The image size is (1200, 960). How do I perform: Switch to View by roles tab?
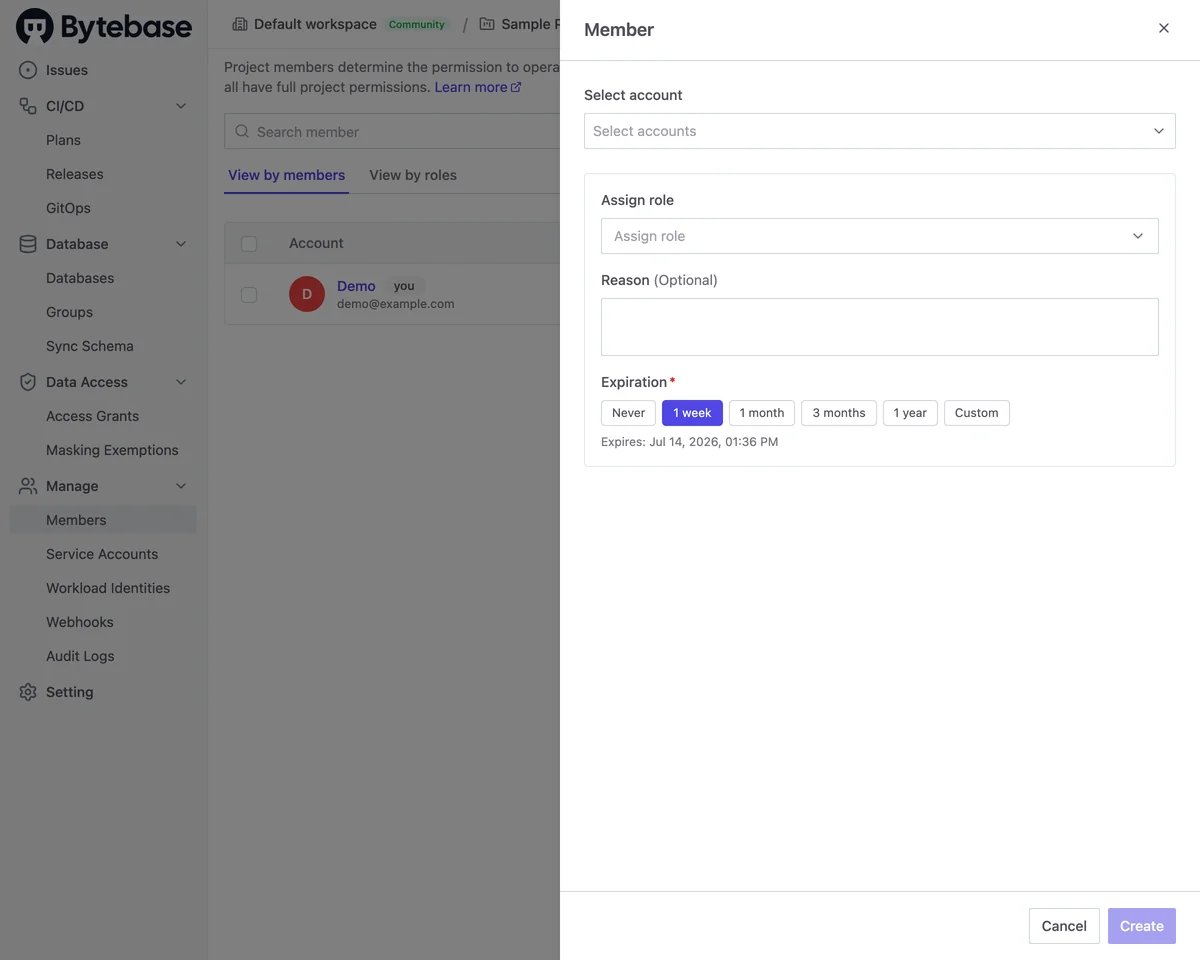pos(413,175)
